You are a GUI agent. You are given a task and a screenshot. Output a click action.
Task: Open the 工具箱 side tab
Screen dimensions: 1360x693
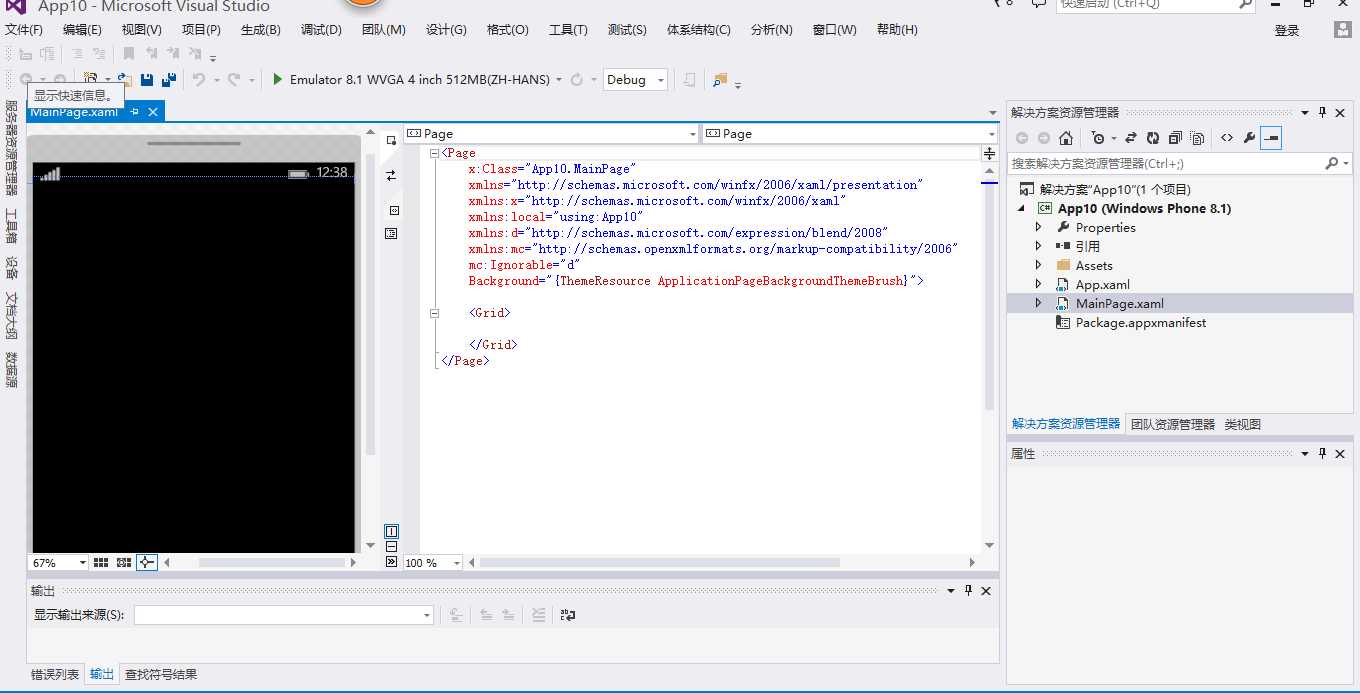[11, 226]
